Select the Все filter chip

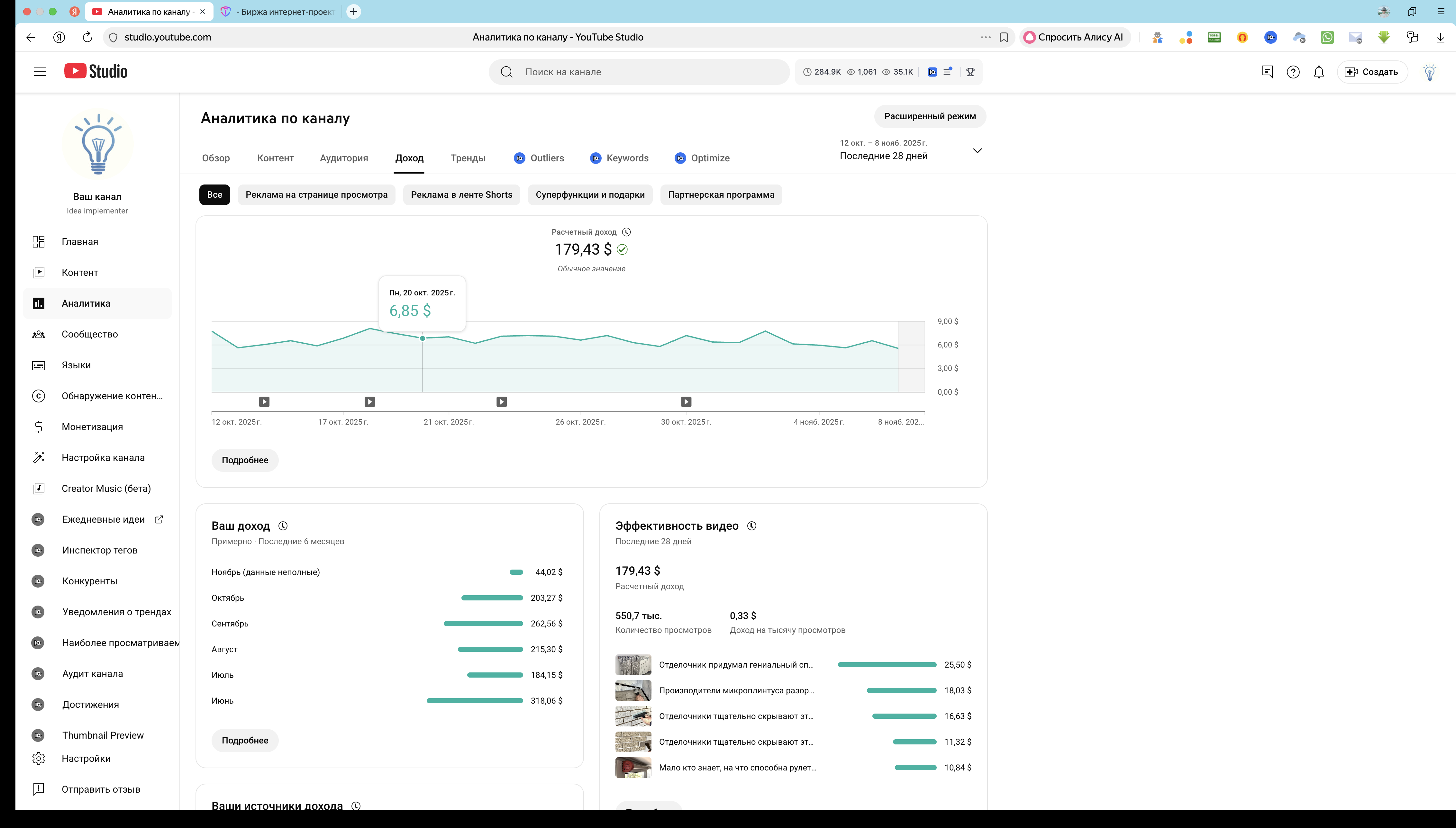click(214, 194)
